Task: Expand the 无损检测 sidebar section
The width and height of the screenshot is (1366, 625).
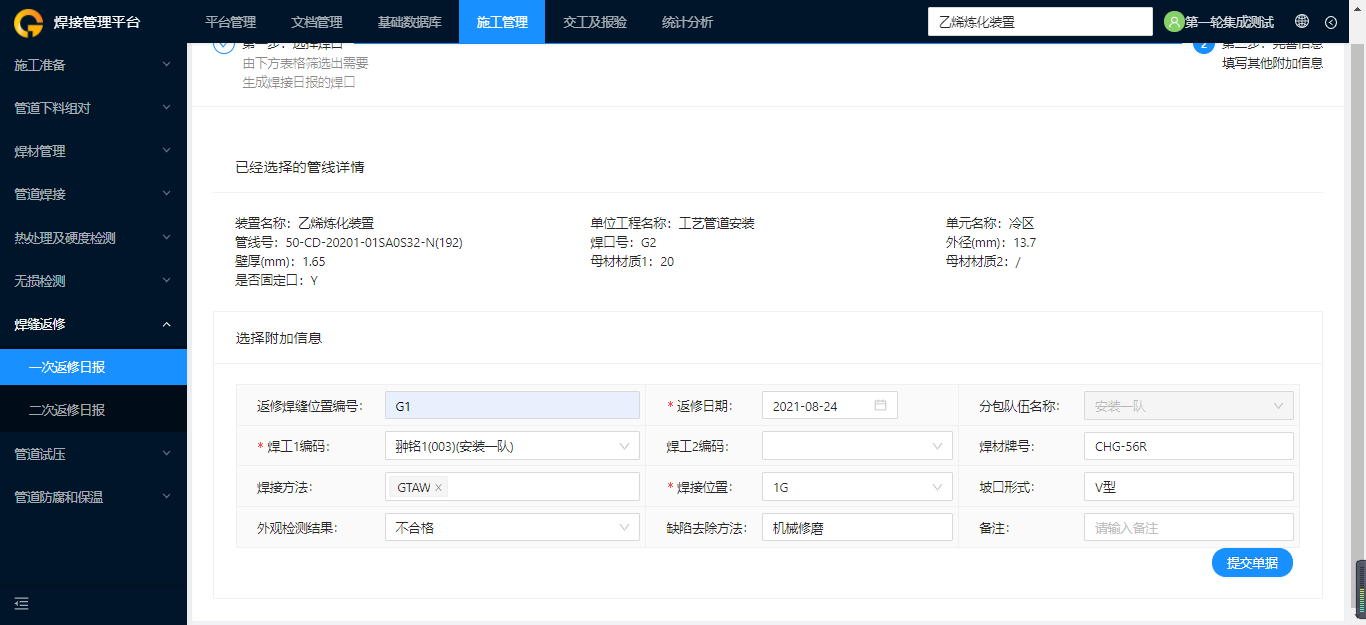Action: 93,281
